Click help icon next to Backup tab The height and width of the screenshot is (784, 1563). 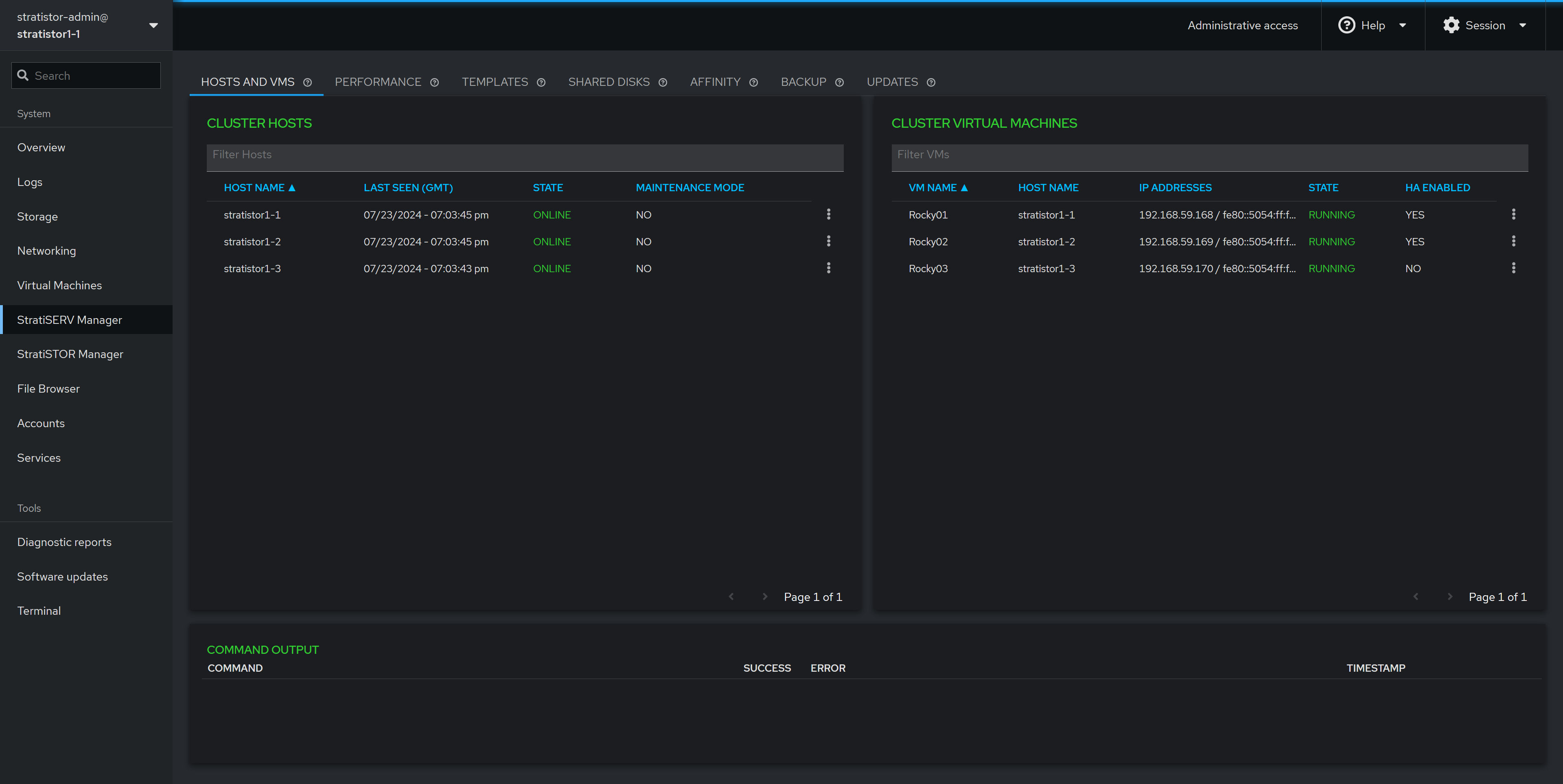click(839, 83)
